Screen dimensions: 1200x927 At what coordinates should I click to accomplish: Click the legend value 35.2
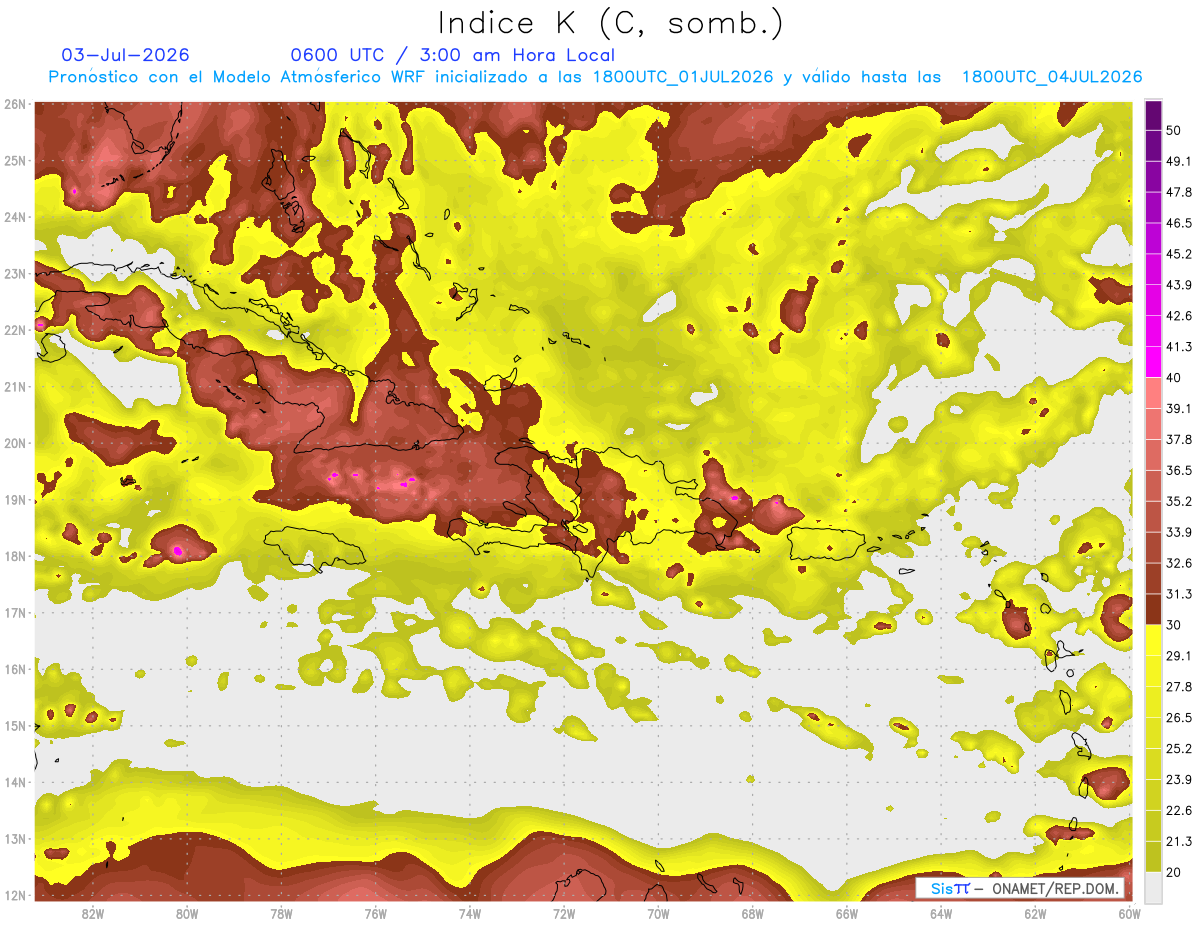tap(1179, 501)
